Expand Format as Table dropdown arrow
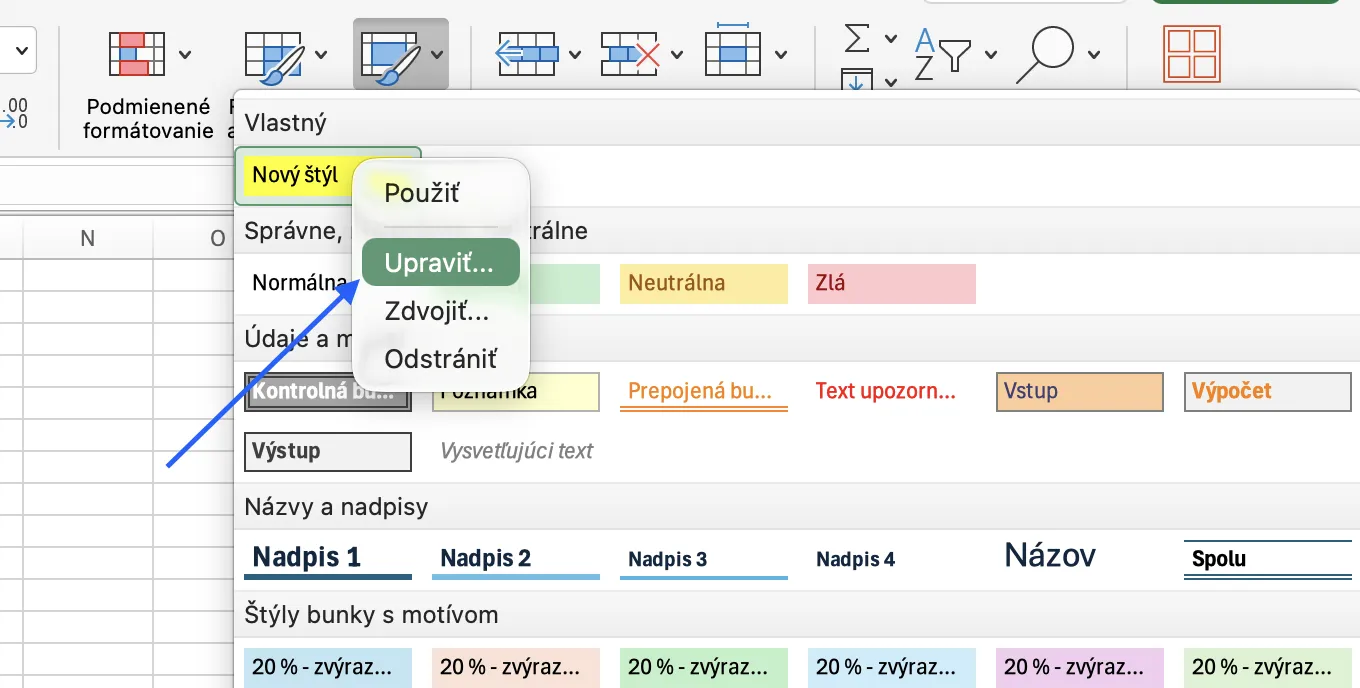 tap(320, 55)
